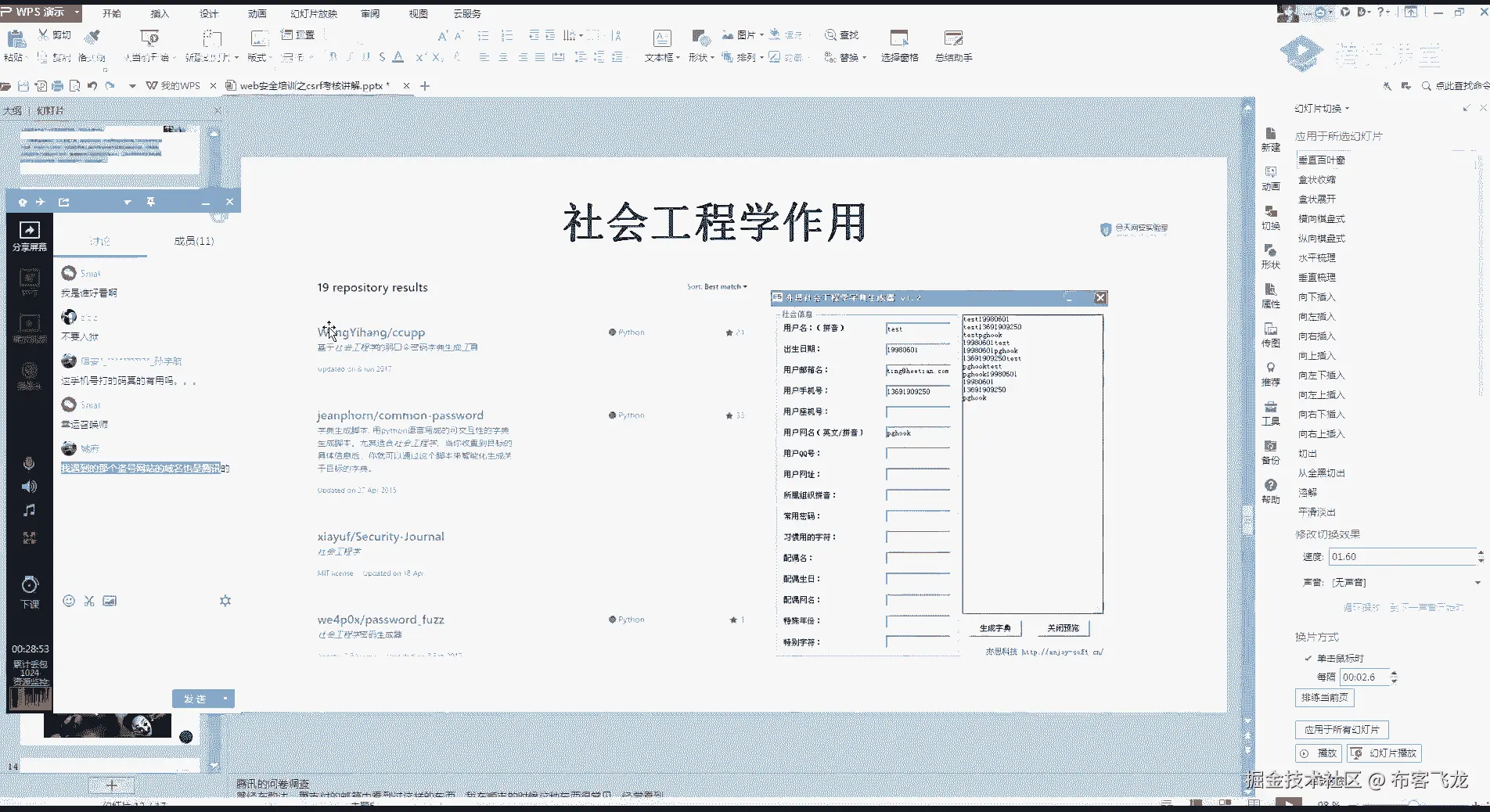
Task: Click the Send (发送) chat button
Action: [195, 699]
